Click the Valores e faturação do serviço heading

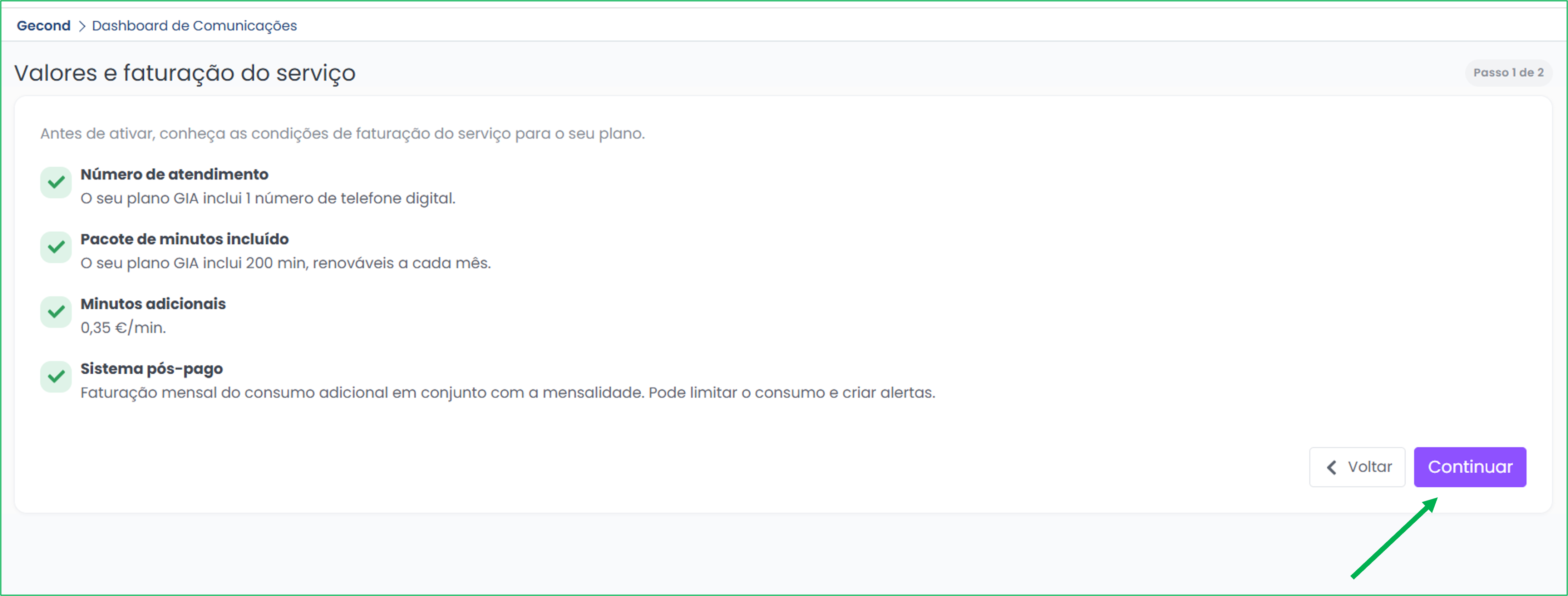(184, 73)
